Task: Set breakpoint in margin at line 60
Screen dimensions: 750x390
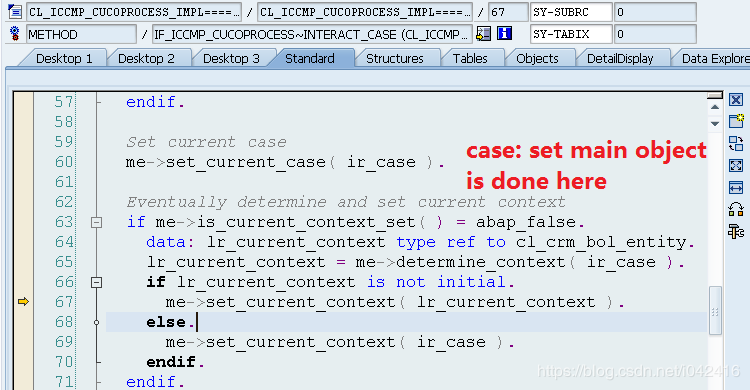Action: (23, 162)
